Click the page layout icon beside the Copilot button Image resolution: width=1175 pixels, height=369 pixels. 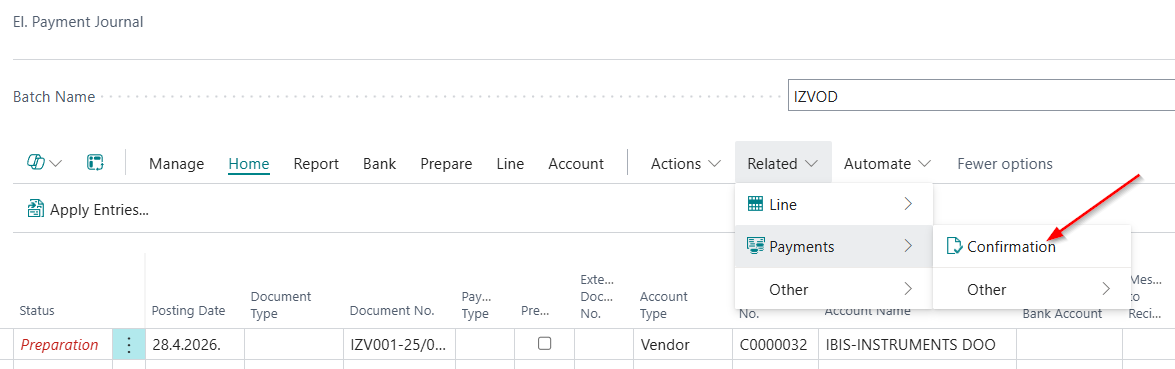click(x=95, y=163)
